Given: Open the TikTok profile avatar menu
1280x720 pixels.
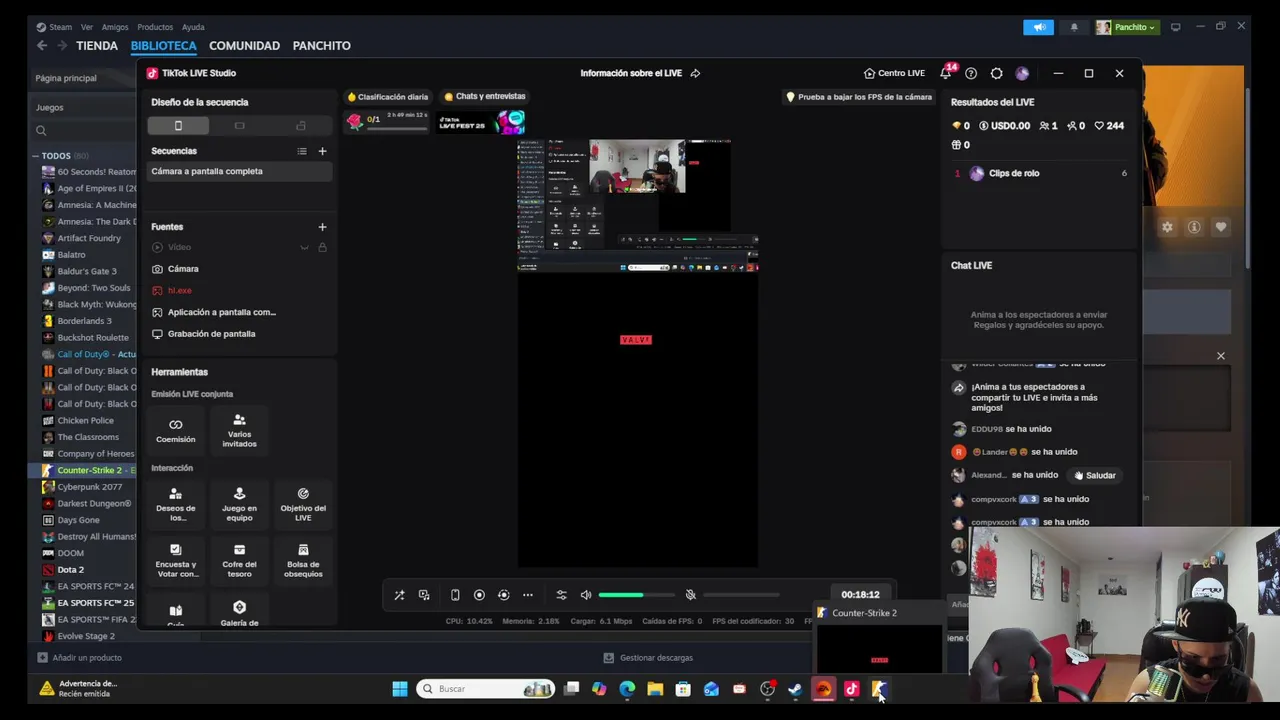Looking at the screenshot, I should coord(1022,73).
